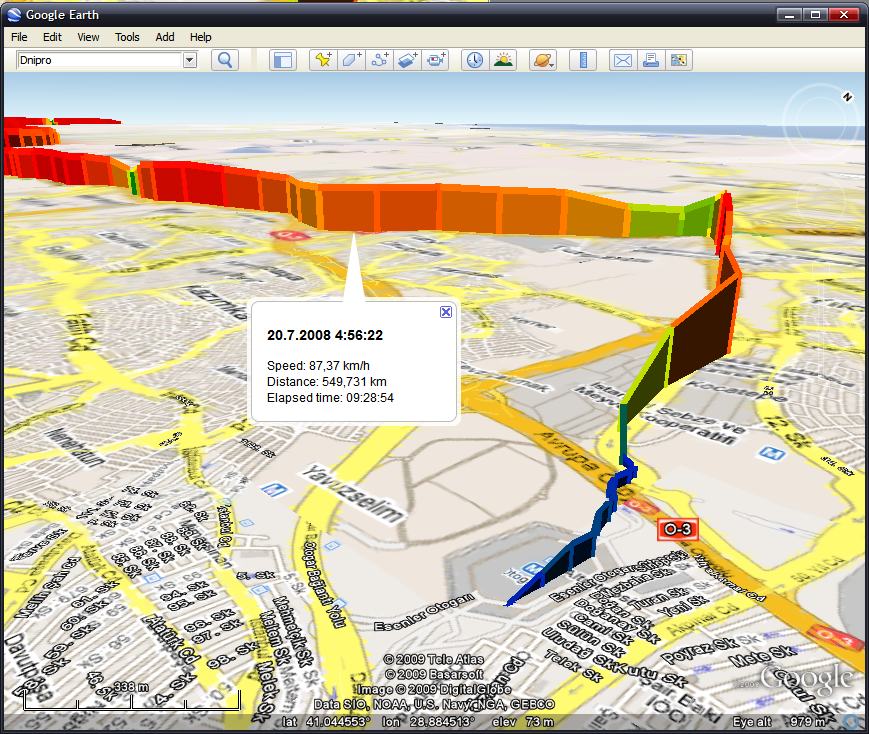
Task: Show historical imagery clock icon
Action: (475, 60)
